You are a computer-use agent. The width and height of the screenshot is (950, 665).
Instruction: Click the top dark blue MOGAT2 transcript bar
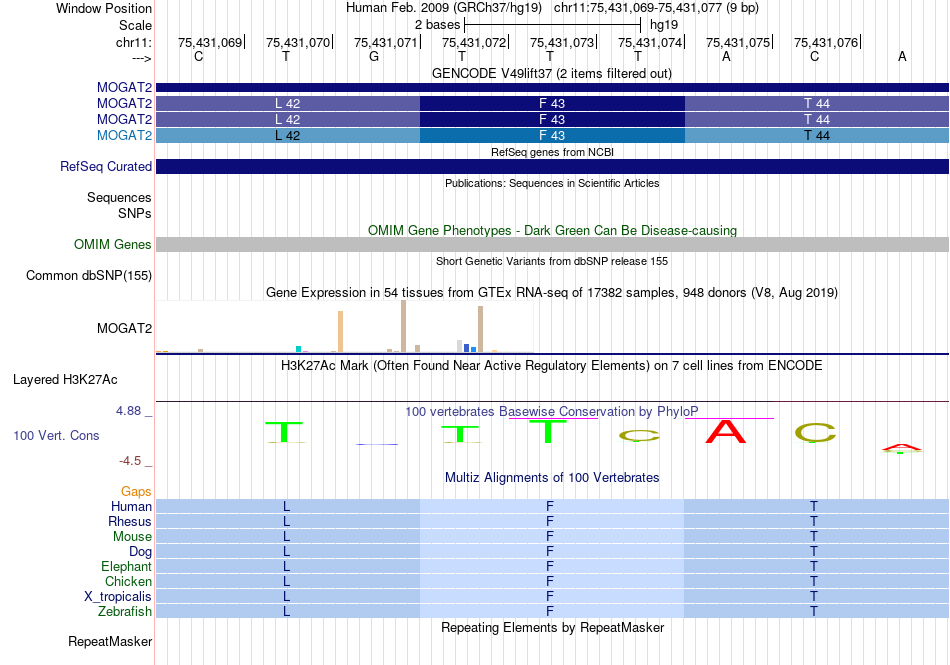(x=552, y=87)
